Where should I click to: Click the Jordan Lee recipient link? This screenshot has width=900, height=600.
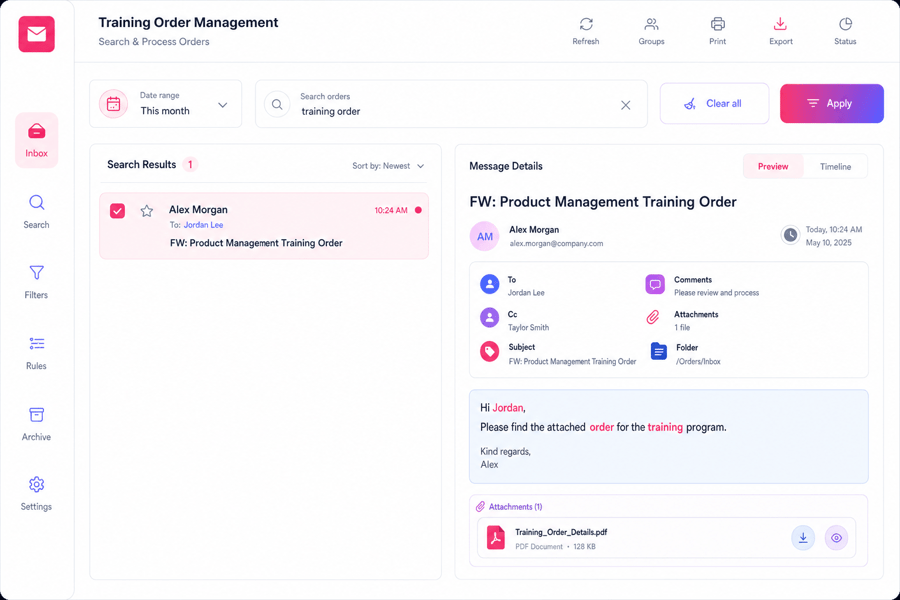(x=203, y=225)
